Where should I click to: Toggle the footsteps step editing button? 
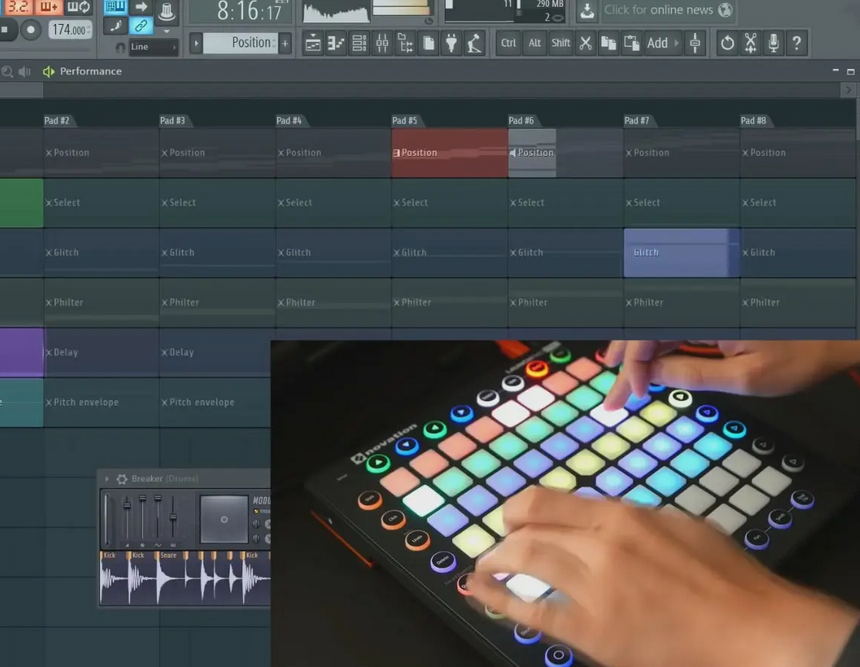point(115,26)
